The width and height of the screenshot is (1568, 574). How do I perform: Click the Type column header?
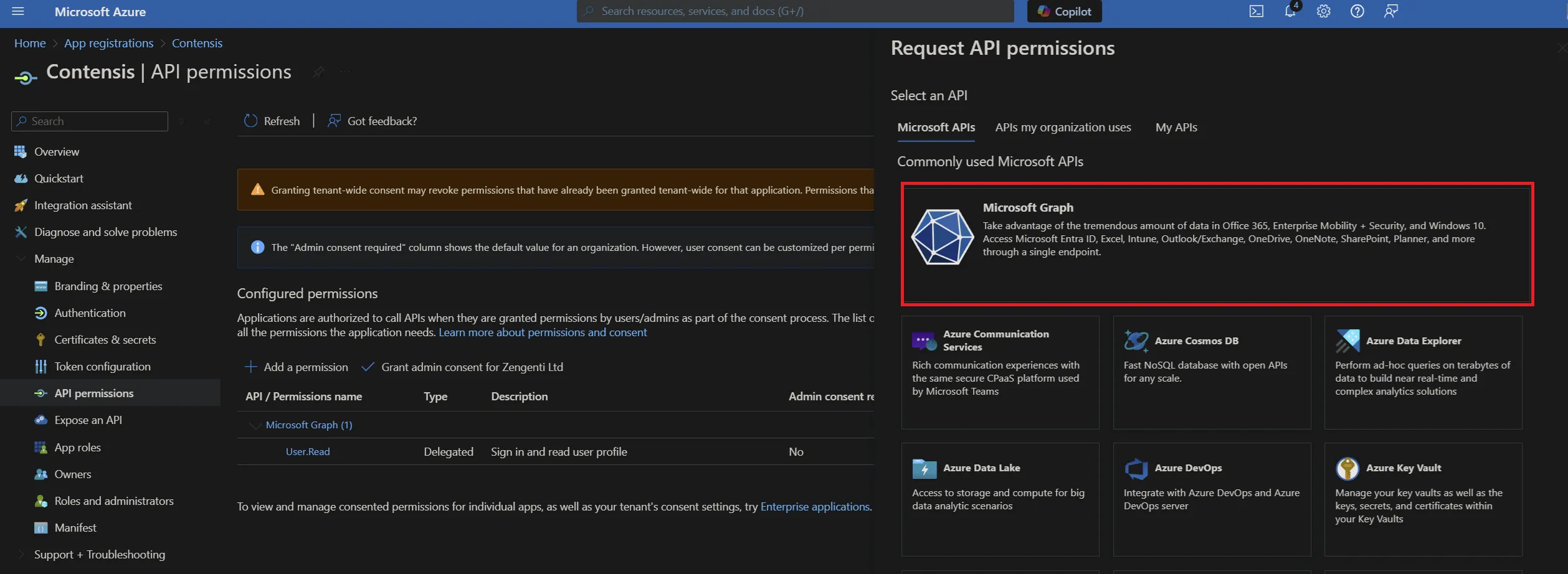(435, 397)
